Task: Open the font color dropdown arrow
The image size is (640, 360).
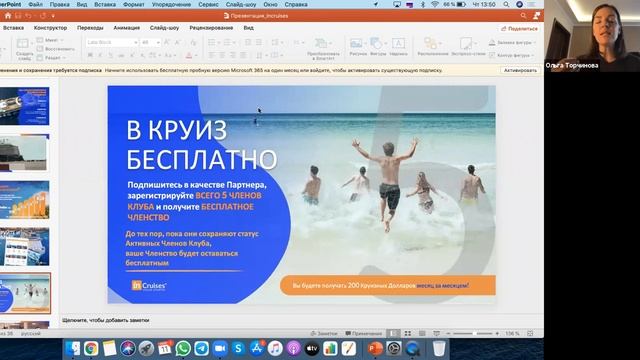Action: (x=196, y=56)
